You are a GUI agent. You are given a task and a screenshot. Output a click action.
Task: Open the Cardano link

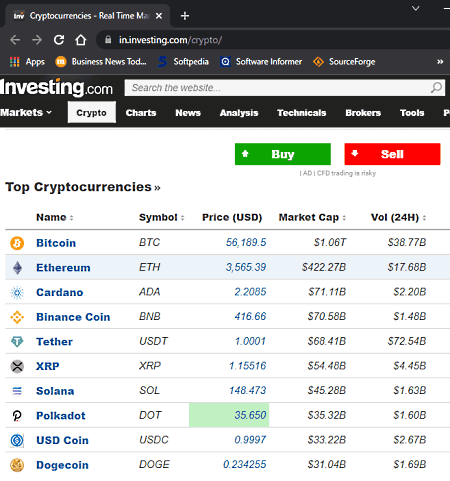coord(60,292)
